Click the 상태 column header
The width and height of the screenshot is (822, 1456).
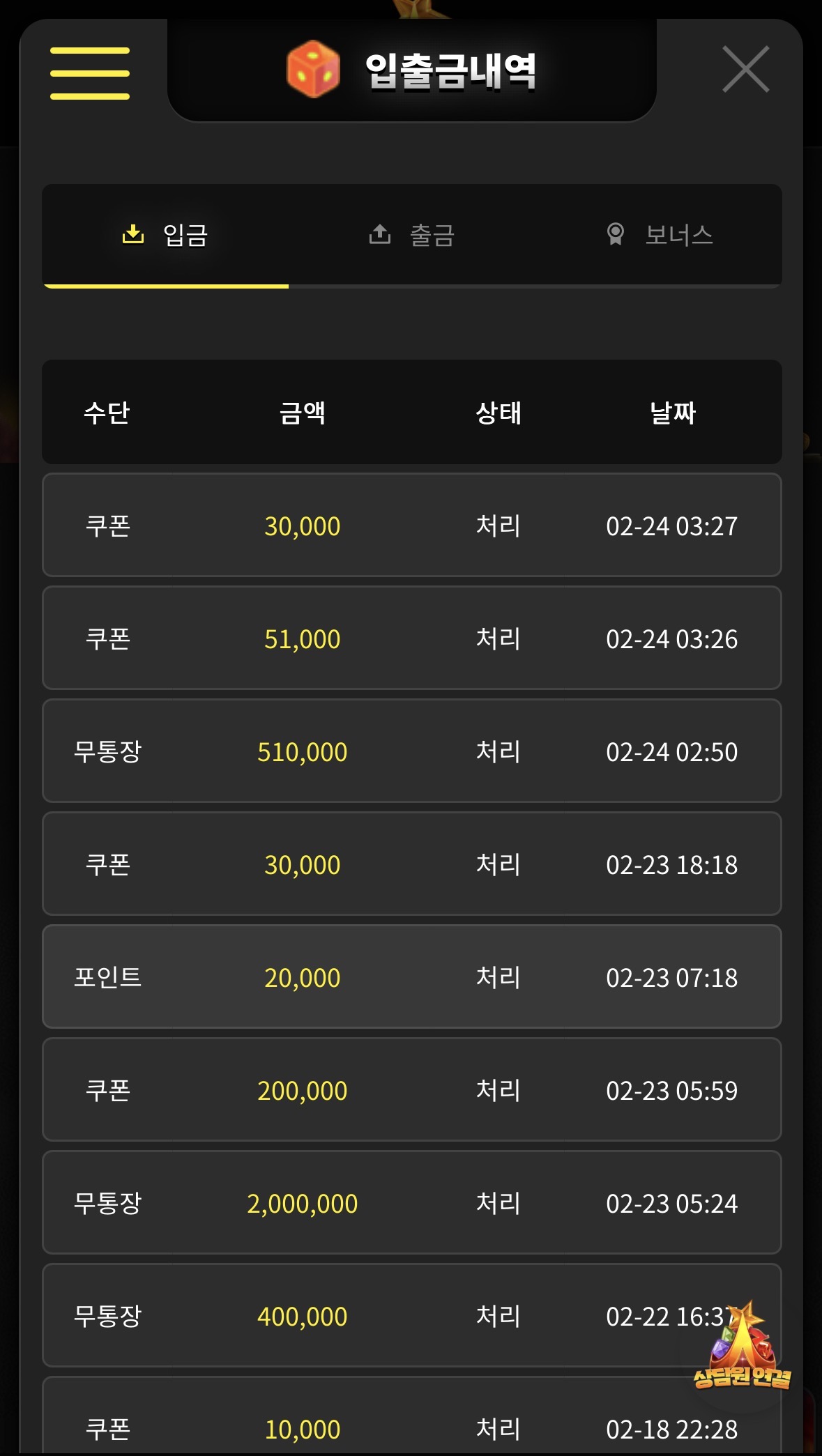click(x=498, y=413)
